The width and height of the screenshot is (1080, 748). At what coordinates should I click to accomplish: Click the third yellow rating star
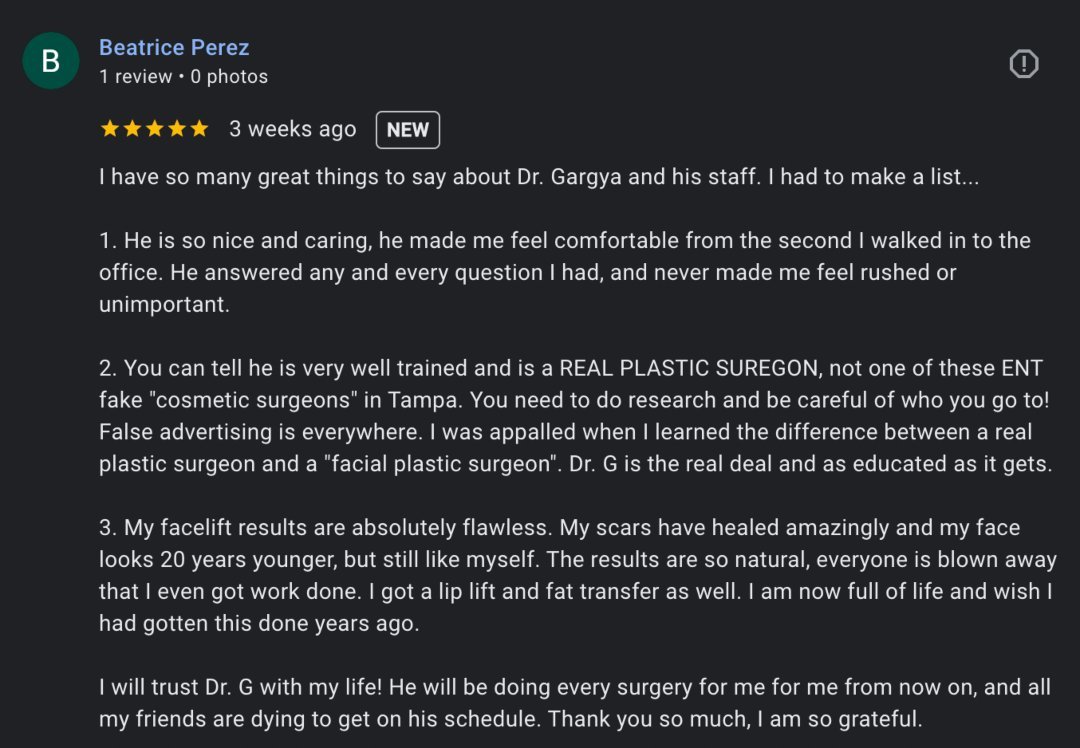(154, 129)
